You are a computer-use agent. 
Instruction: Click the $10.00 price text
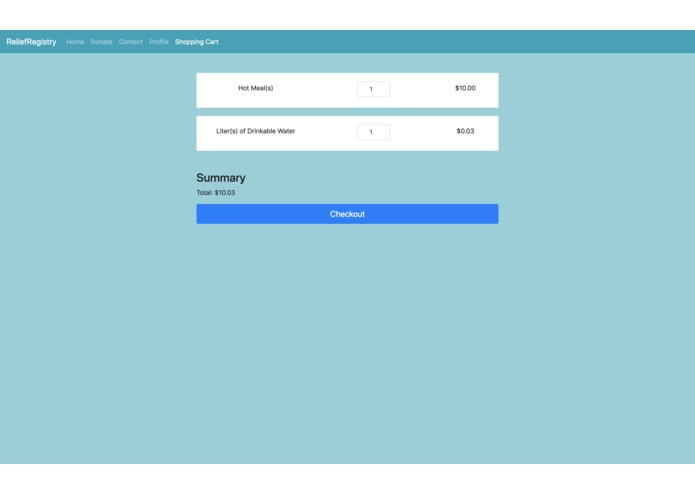click(x=465, y=88)
